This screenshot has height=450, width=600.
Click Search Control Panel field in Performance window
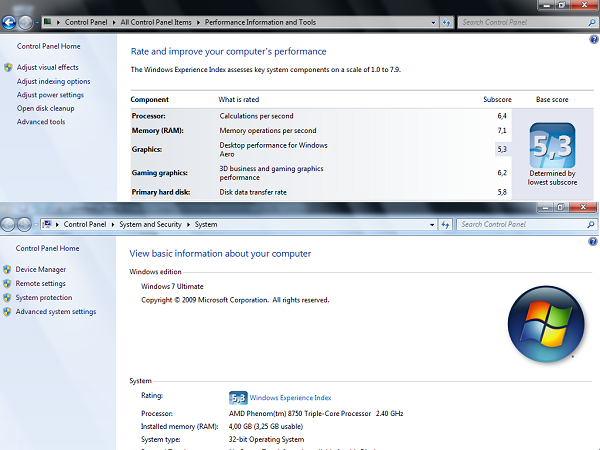point(523,23)
